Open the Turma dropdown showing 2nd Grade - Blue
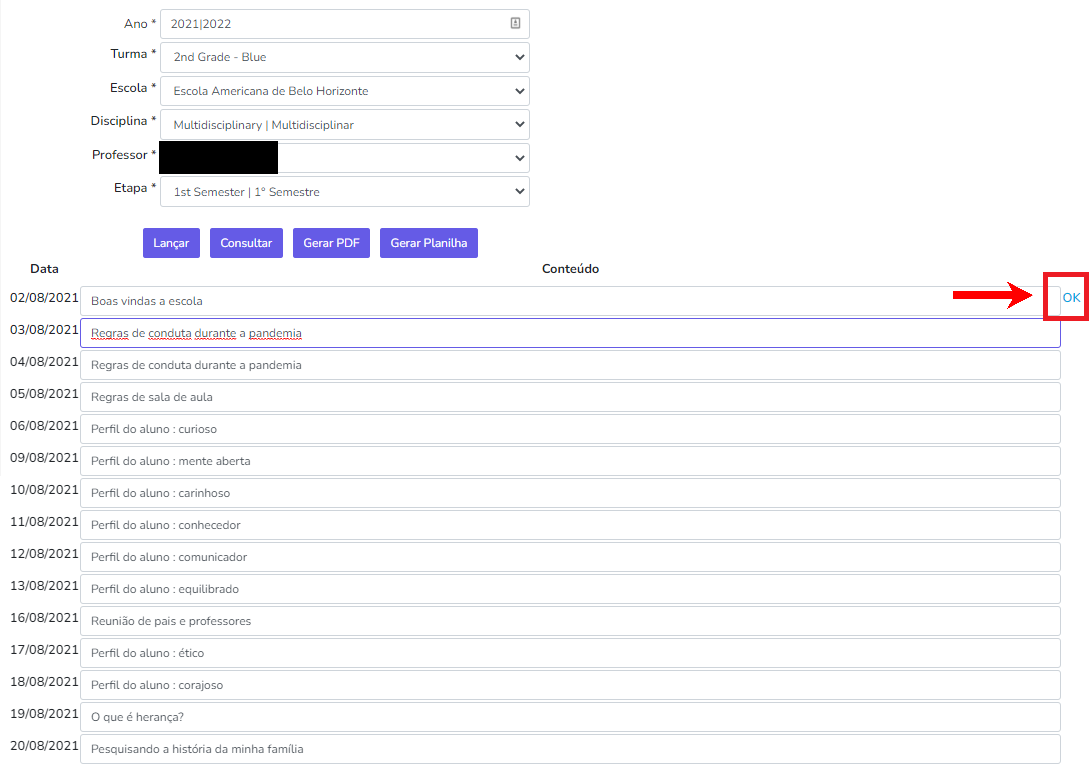1089x766 pixels. coord(344,57)
